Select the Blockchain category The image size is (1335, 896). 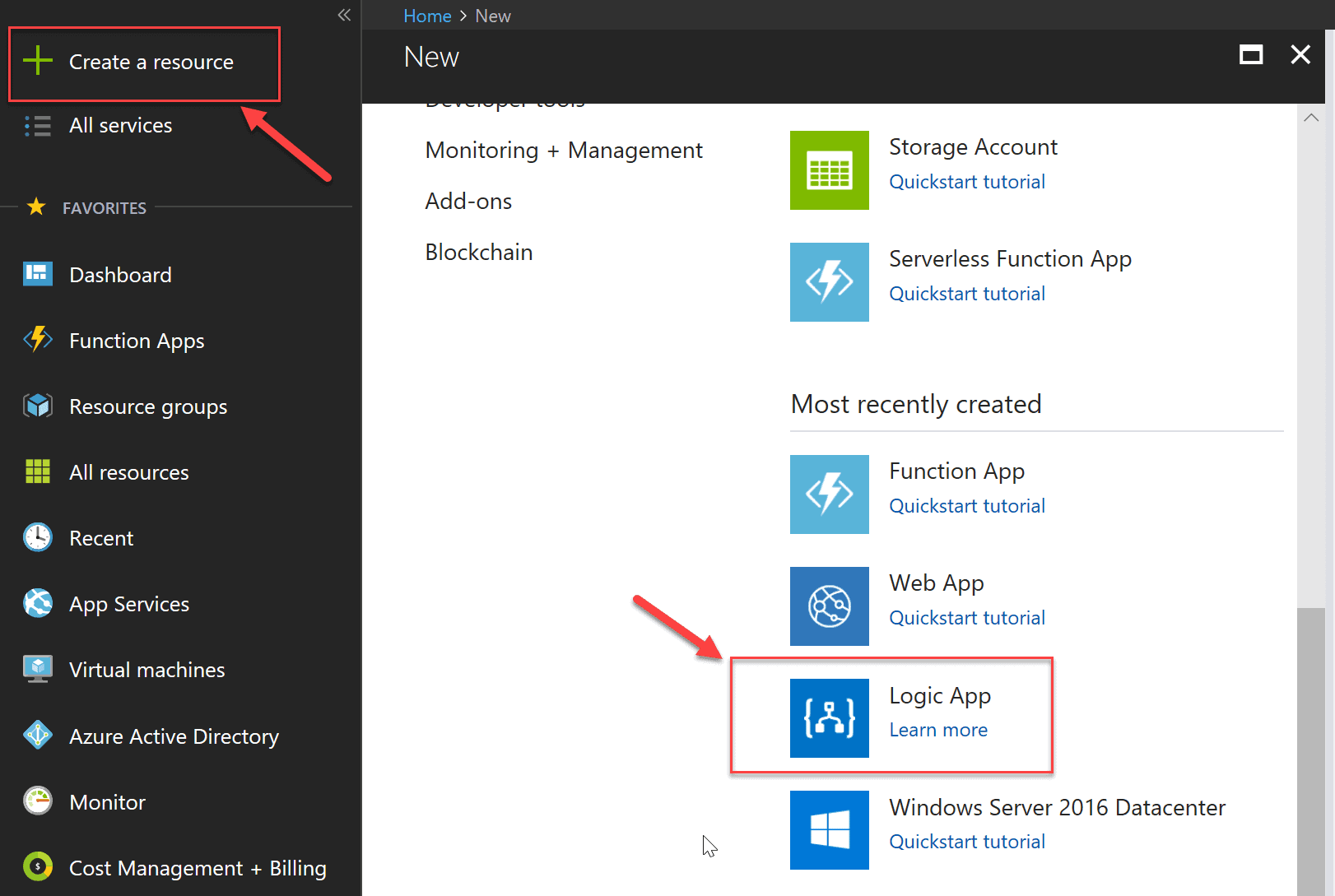479,253
